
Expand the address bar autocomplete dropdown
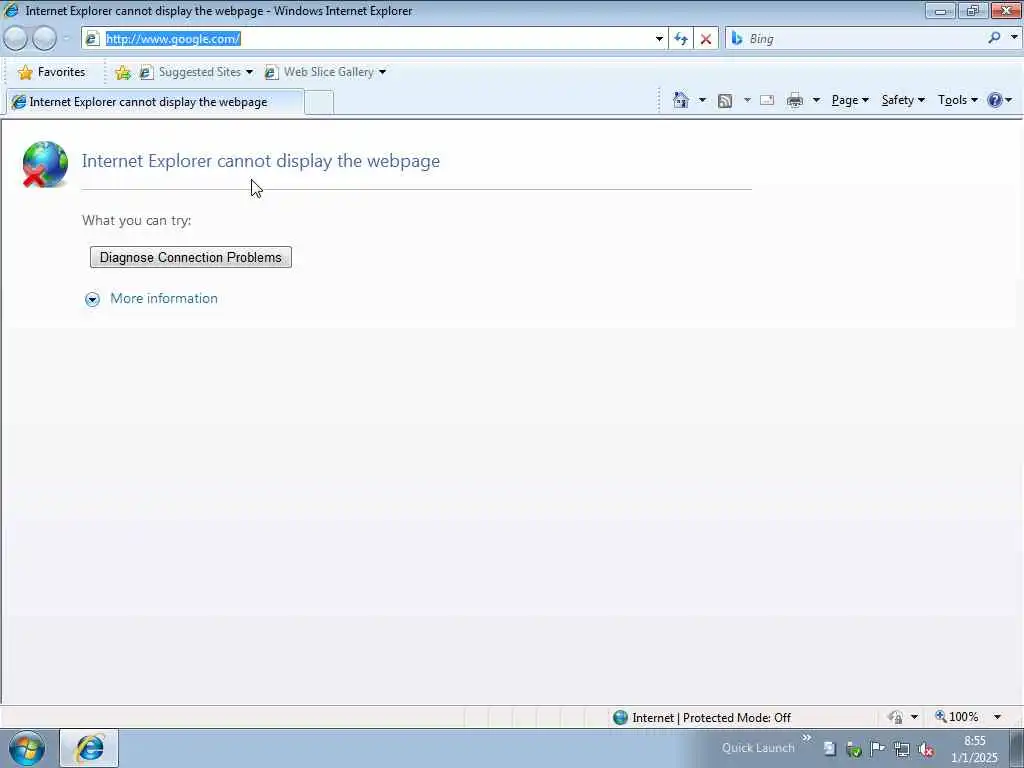click(x=659, y=39)
